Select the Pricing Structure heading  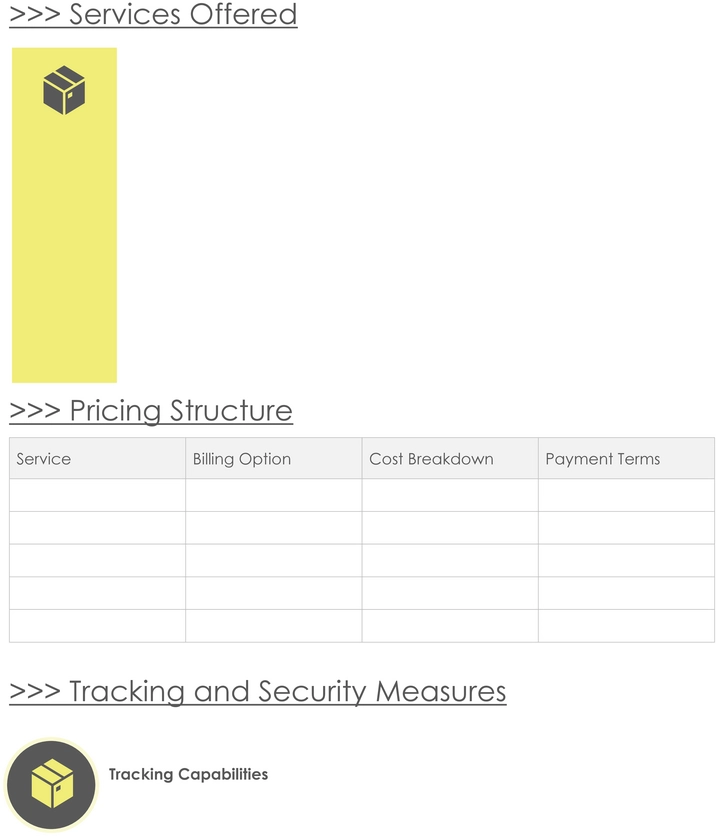pyautogui.click(x=151, y=411)
